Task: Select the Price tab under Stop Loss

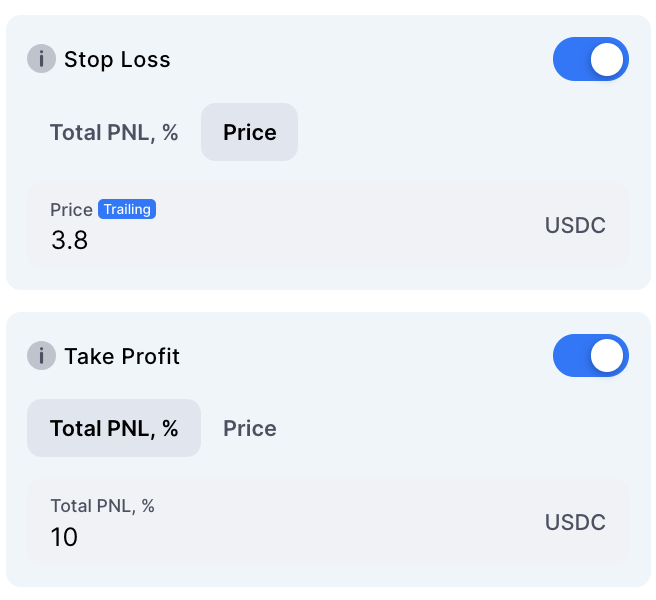Action: point(249,132)
